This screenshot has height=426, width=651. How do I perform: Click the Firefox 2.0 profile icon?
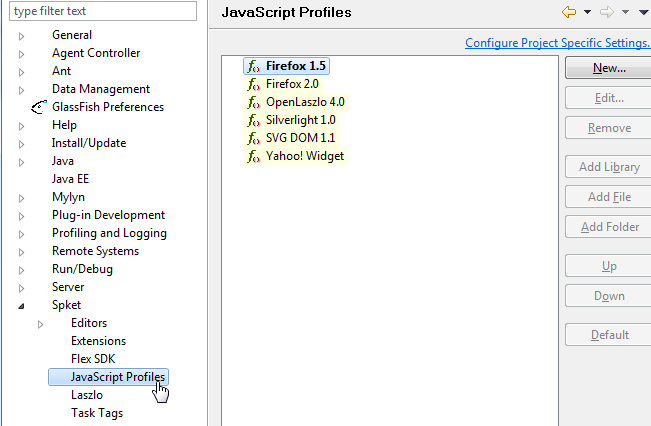(x=253, y=84)
